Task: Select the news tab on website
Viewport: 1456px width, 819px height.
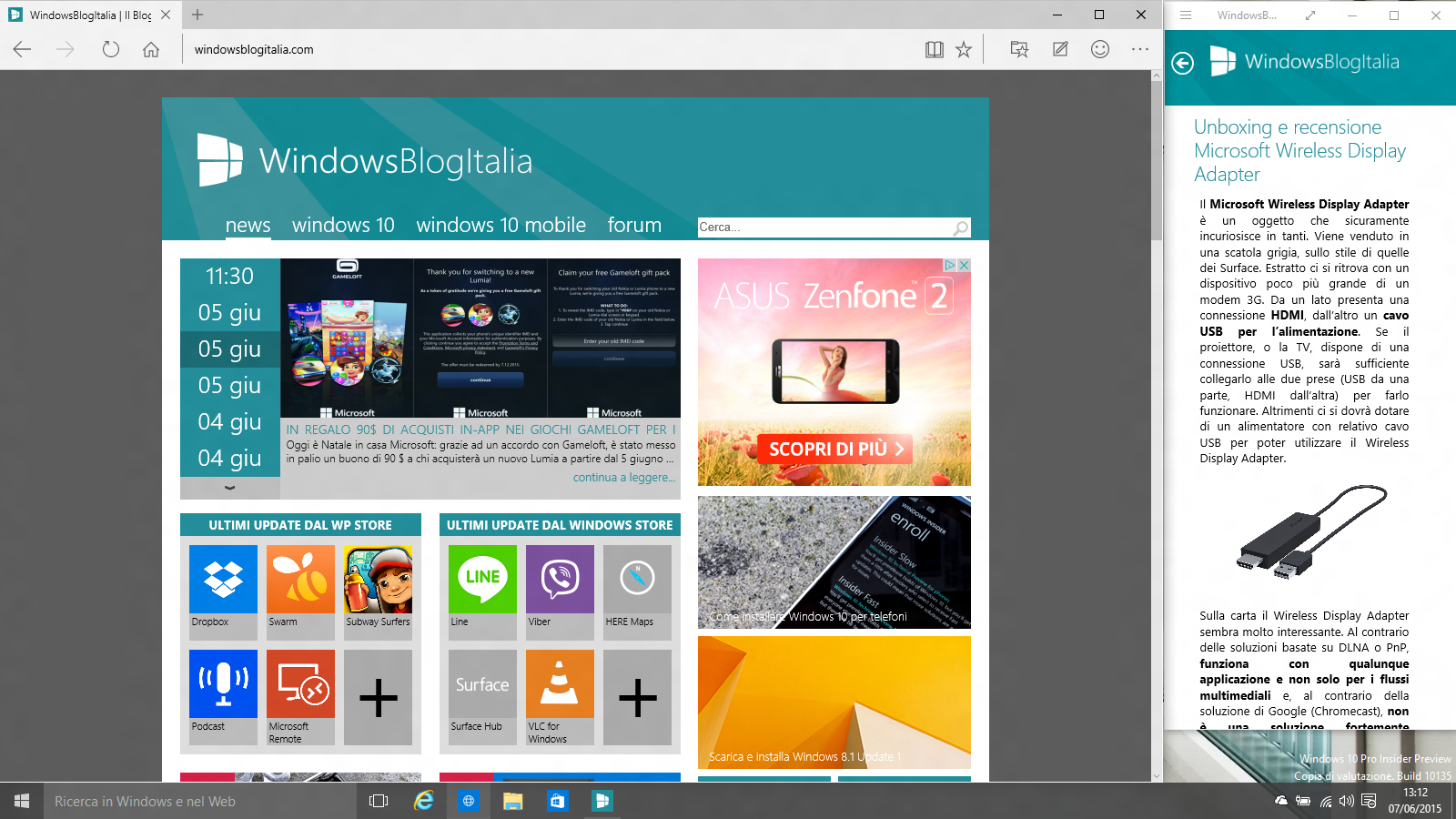Action: point(248,225)
